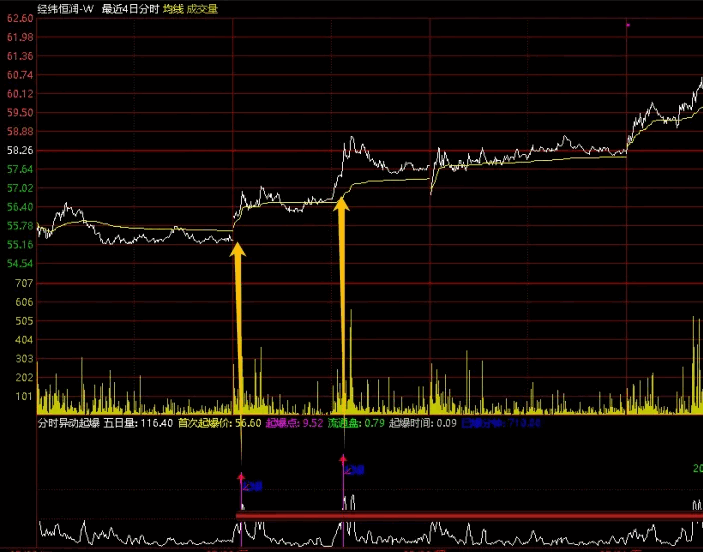The height and width of the screenshot is (552, 703).
Task: Click the 101 volume axis label
Action: click(24, 396)
